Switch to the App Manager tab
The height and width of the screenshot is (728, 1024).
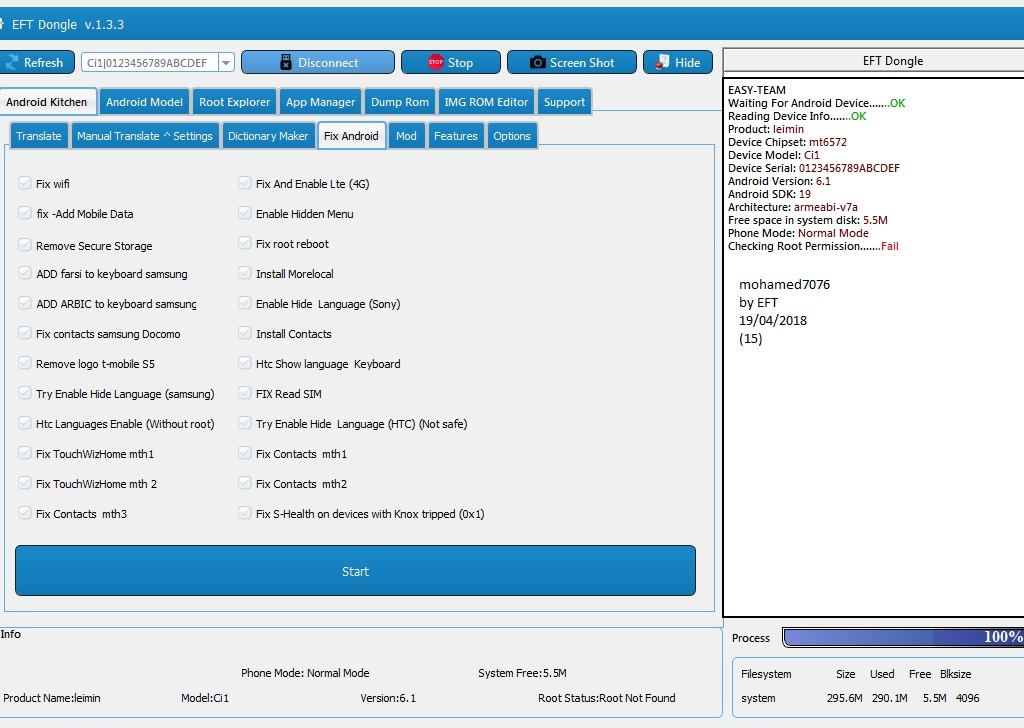pyautogui.click(x=321, y=102)
